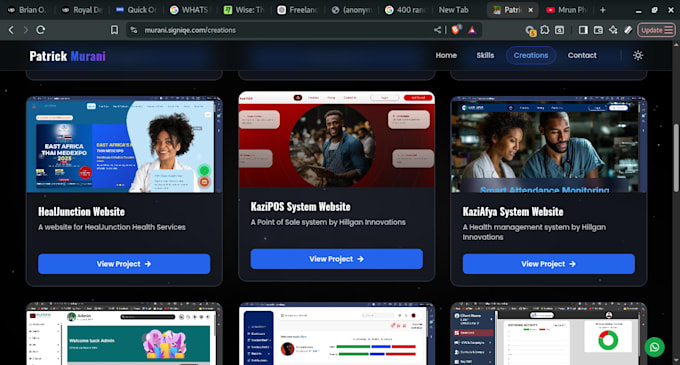Open the HealJunction Website preview image

click(x=124, y=145)
